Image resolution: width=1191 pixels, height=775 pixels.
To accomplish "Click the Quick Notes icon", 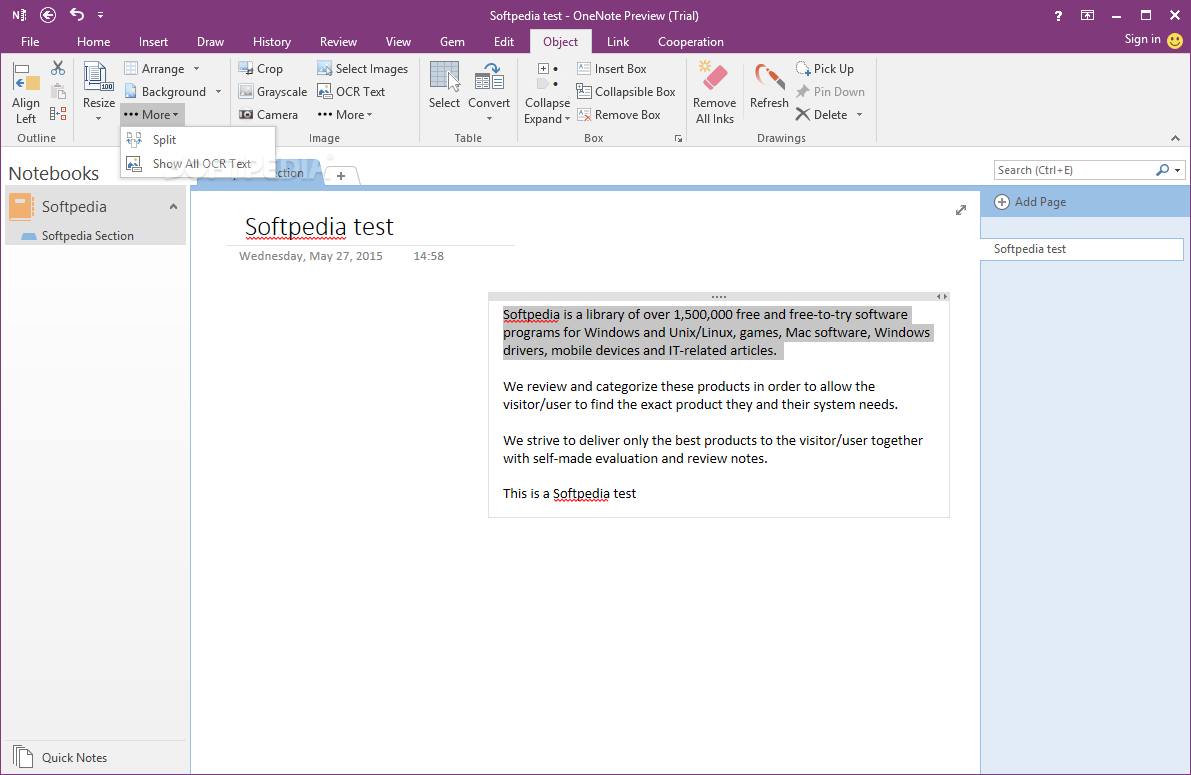I will pyautogui.click(x=23, y=757).
